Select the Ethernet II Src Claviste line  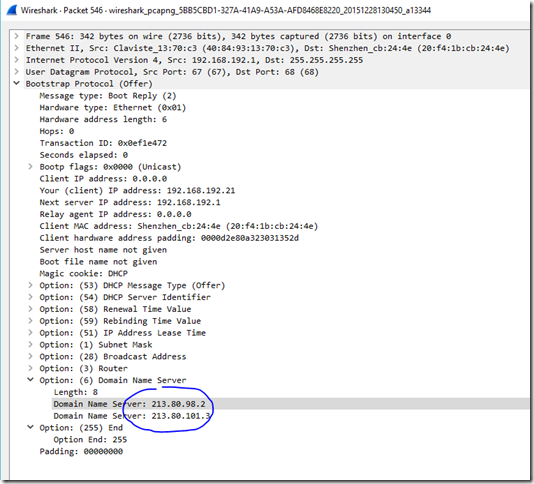(267, 48)
